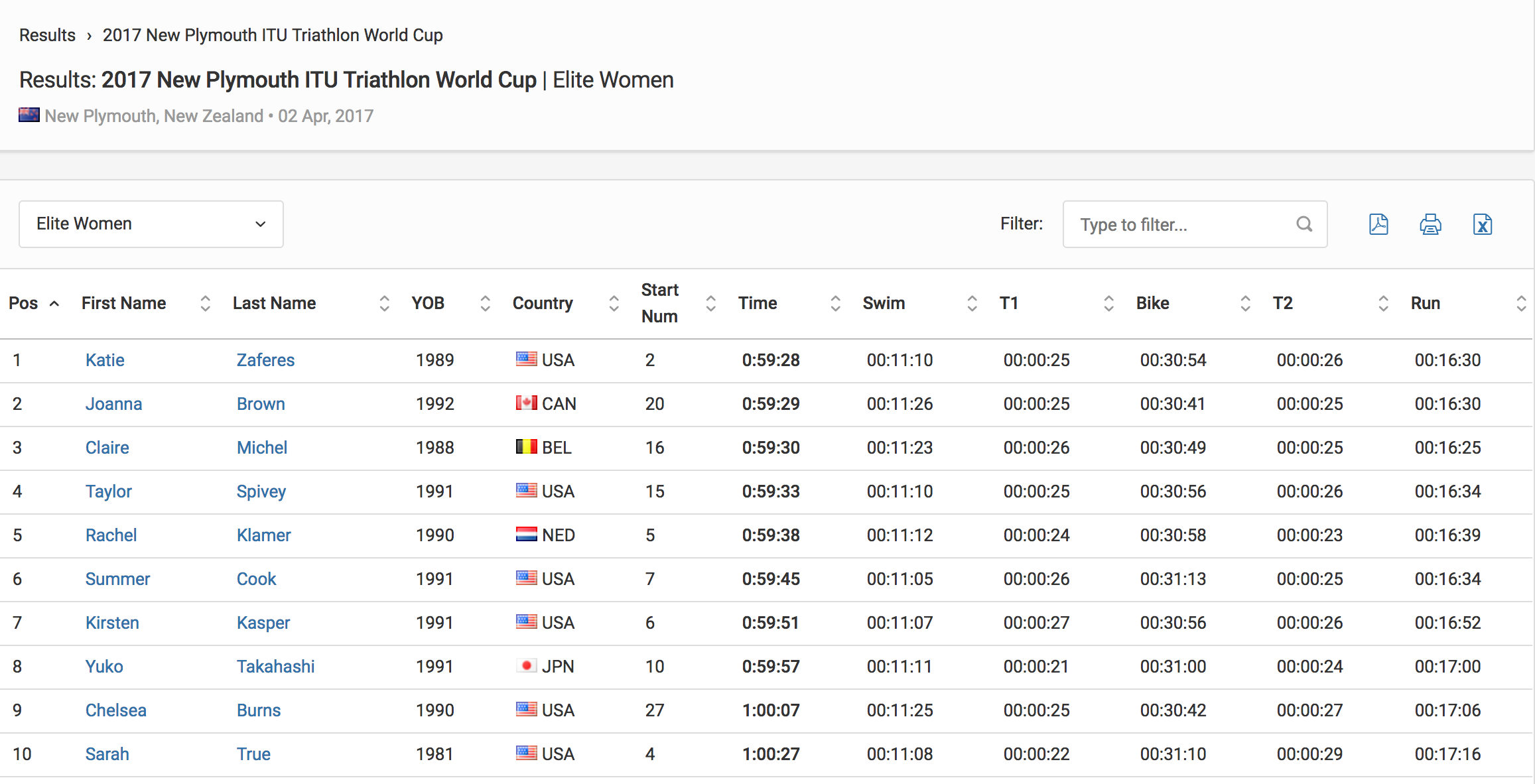Open last name link True
The width and height of the screenshot is (1535, 784).
(x=253, y=754)
